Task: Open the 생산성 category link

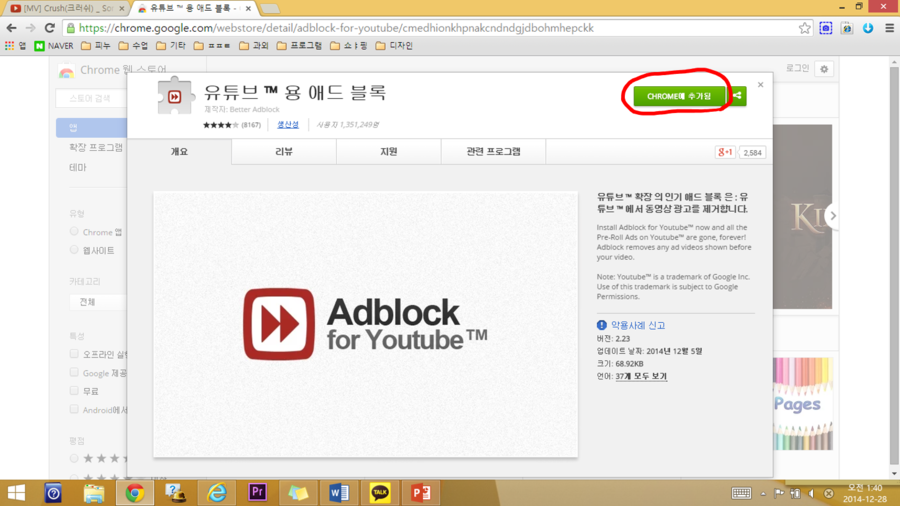Action: pyautogui.click(x=288, y=124)
